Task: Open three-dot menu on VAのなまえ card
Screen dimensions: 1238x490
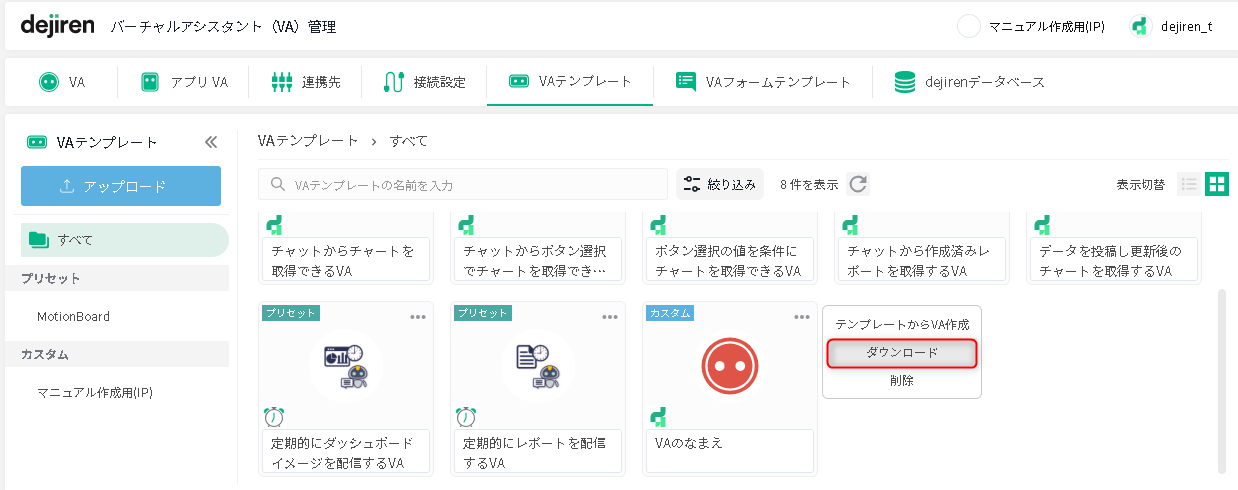Action: pos(802,317)
